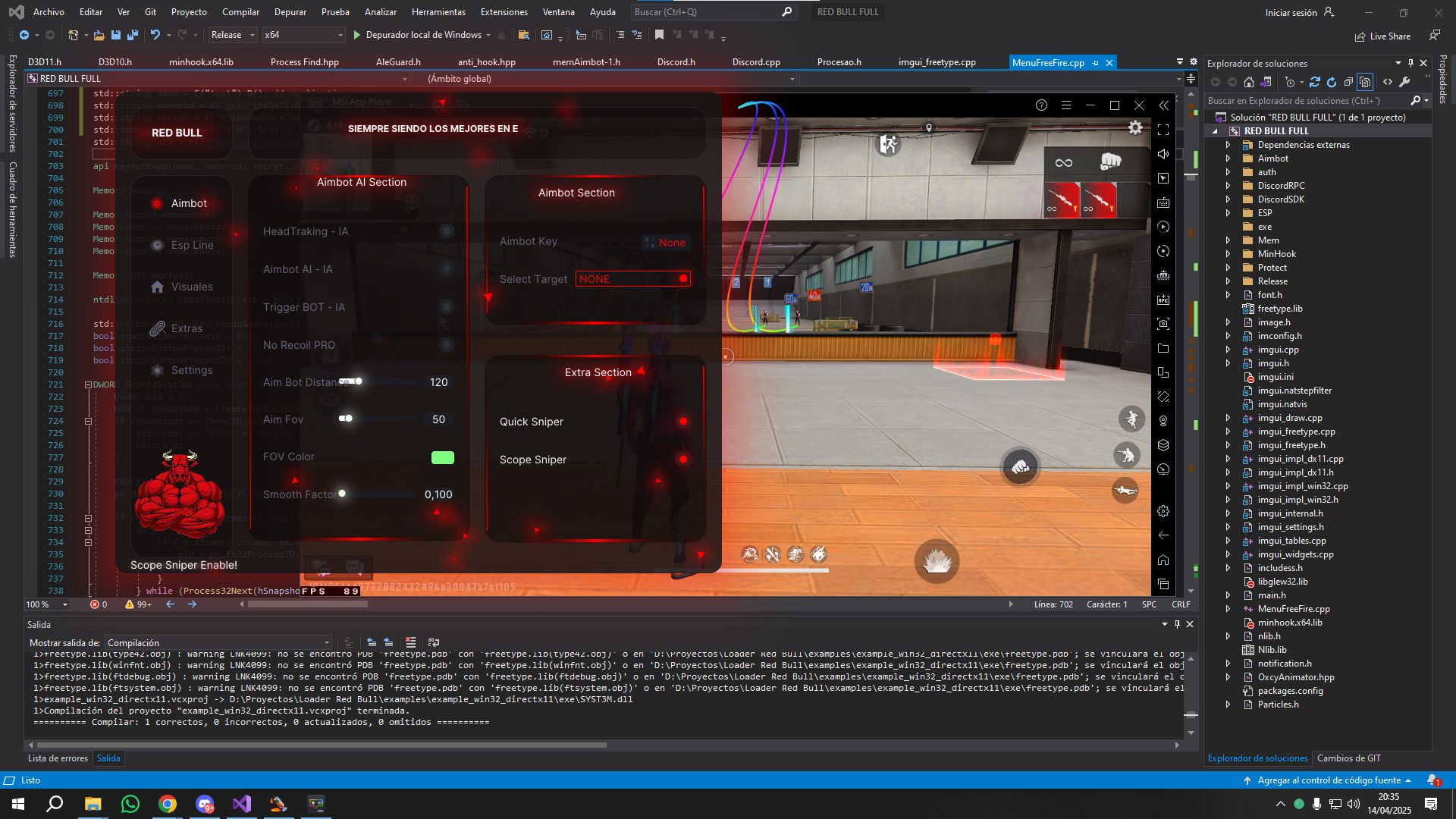Toggle the HeadTraking - IA switch
The image size is (1456, 819).
pos(447,231)
